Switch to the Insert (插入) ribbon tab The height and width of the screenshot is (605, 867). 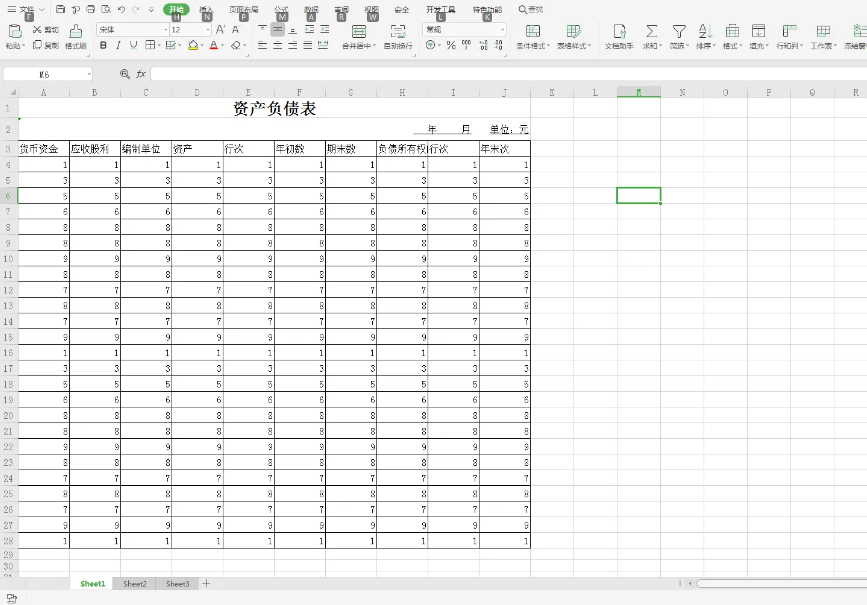pyautogui.click(x=206, y=9)
